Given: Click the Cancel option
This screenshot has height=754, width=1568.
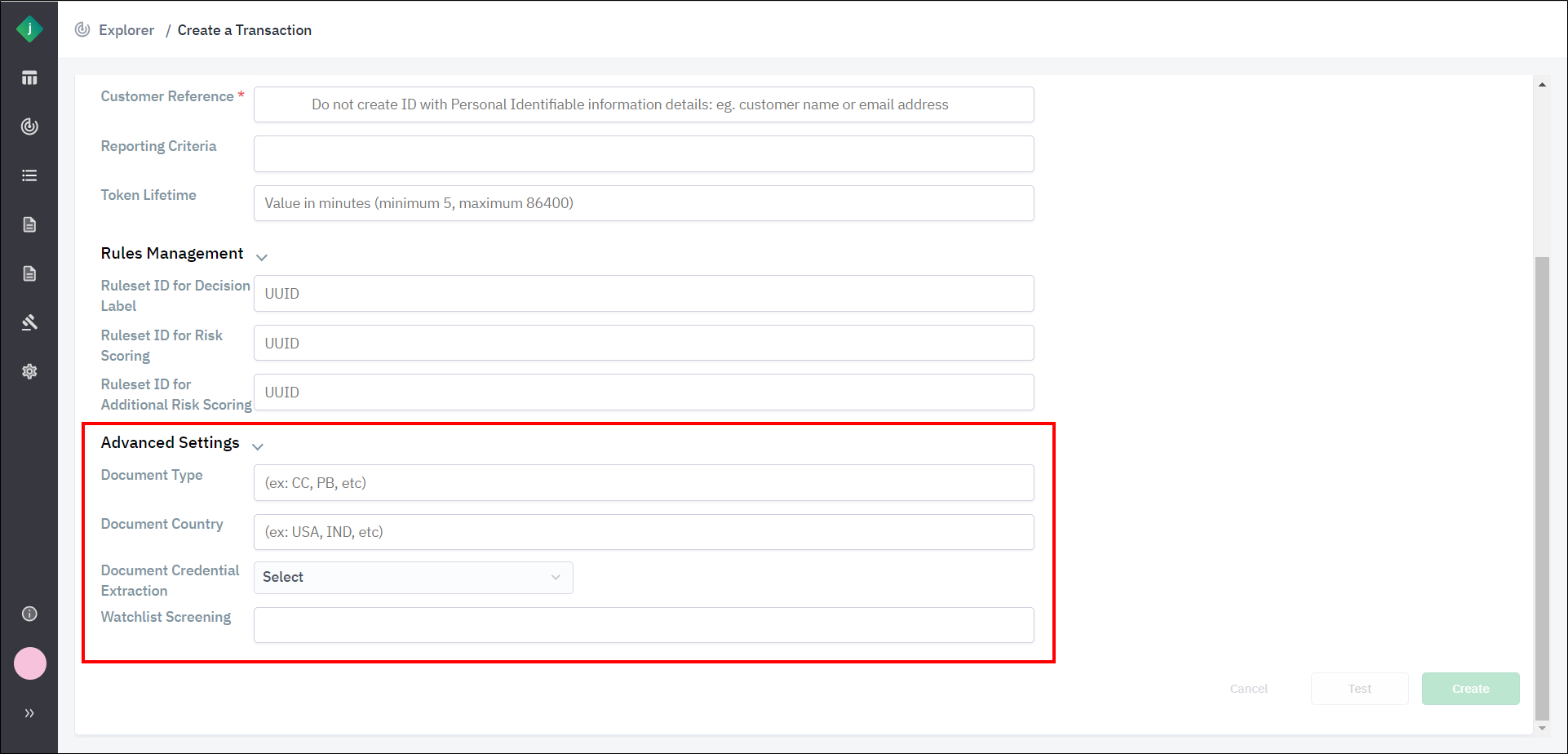Looking at the screenshot, I should pos(1248,688).
